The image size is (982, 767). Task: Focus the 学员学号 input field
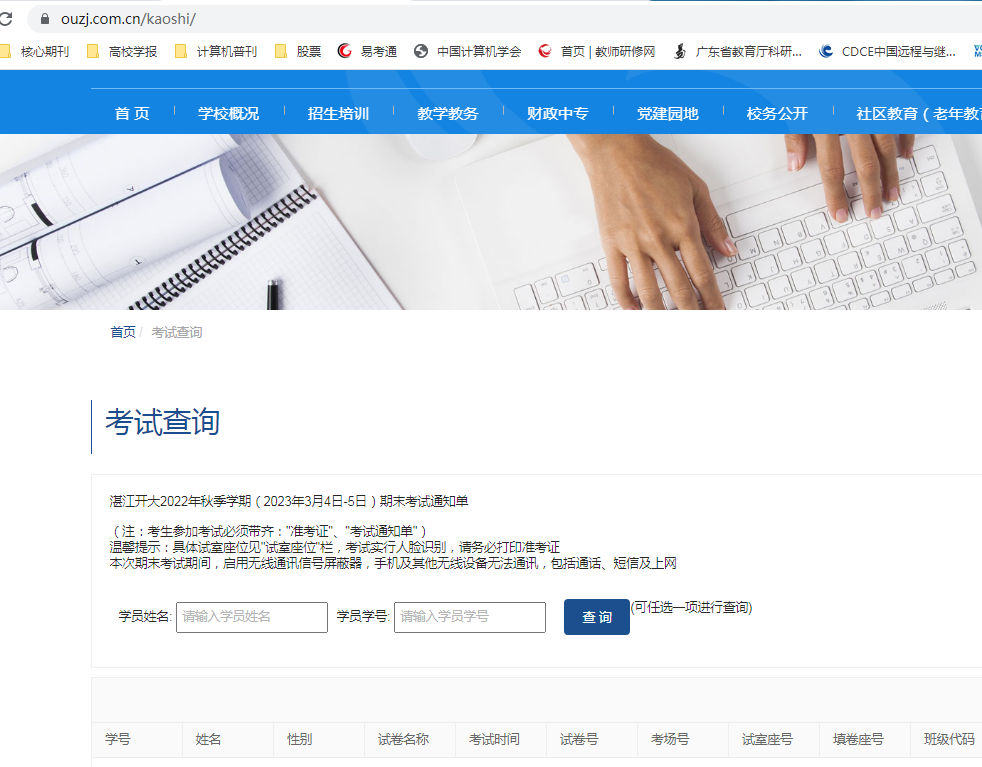click(470, 617)
